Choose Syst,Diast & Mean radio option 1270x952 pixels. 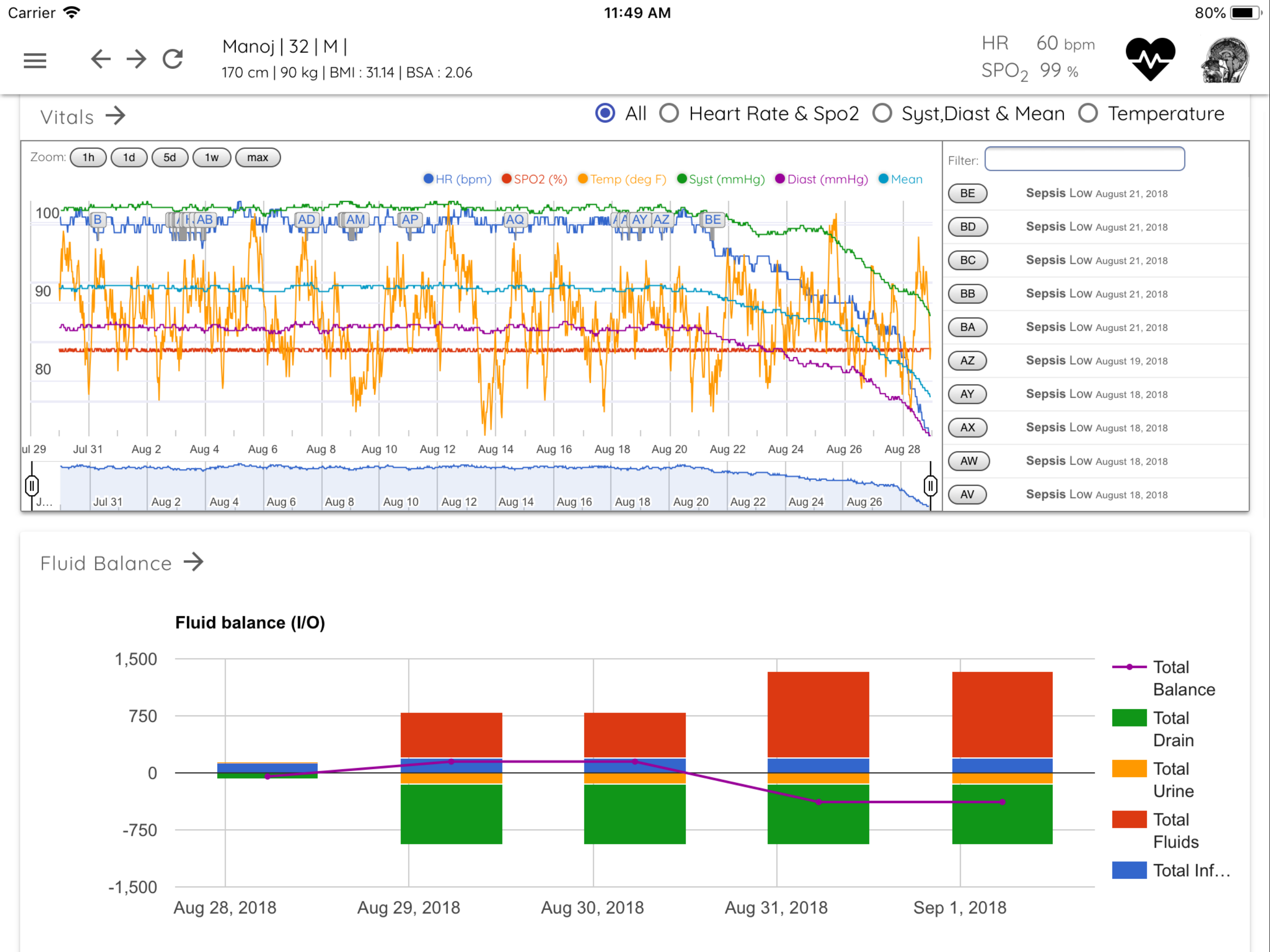pyautogui.click(x=882, y=113)
